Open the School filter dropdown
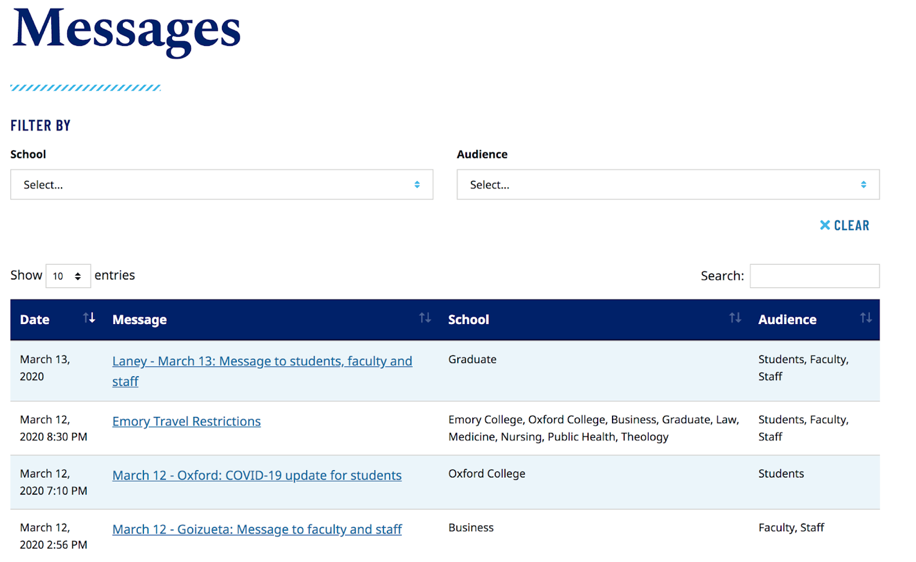The width and height of the screenshot is (916, 562). pyautogui.click(x=221, y=185)
